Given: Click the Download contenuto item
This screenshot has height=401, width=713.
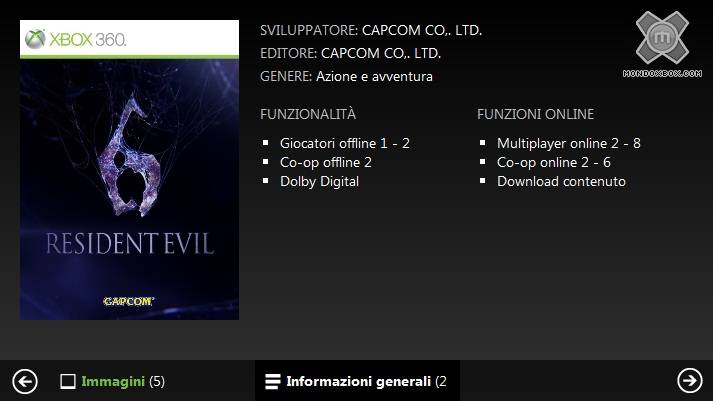Looking at the screenshot, I should tap(561, 181).
